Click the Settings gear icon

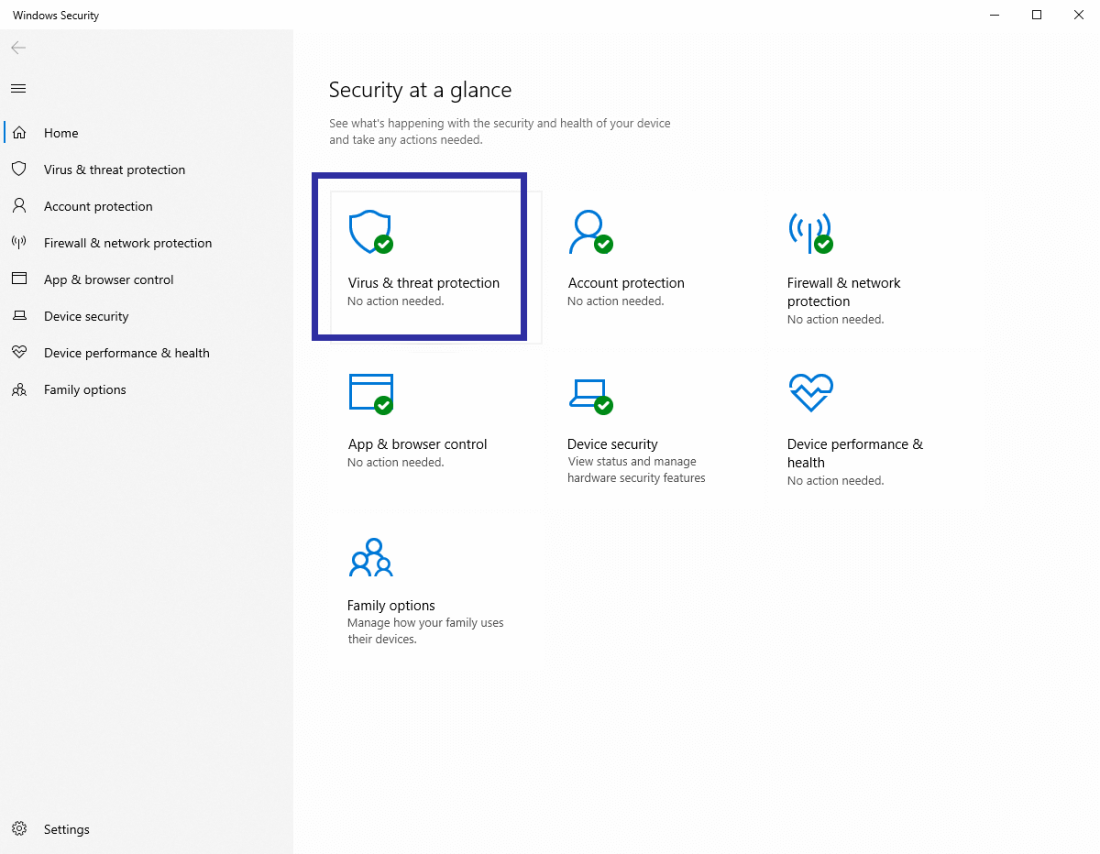19,829
